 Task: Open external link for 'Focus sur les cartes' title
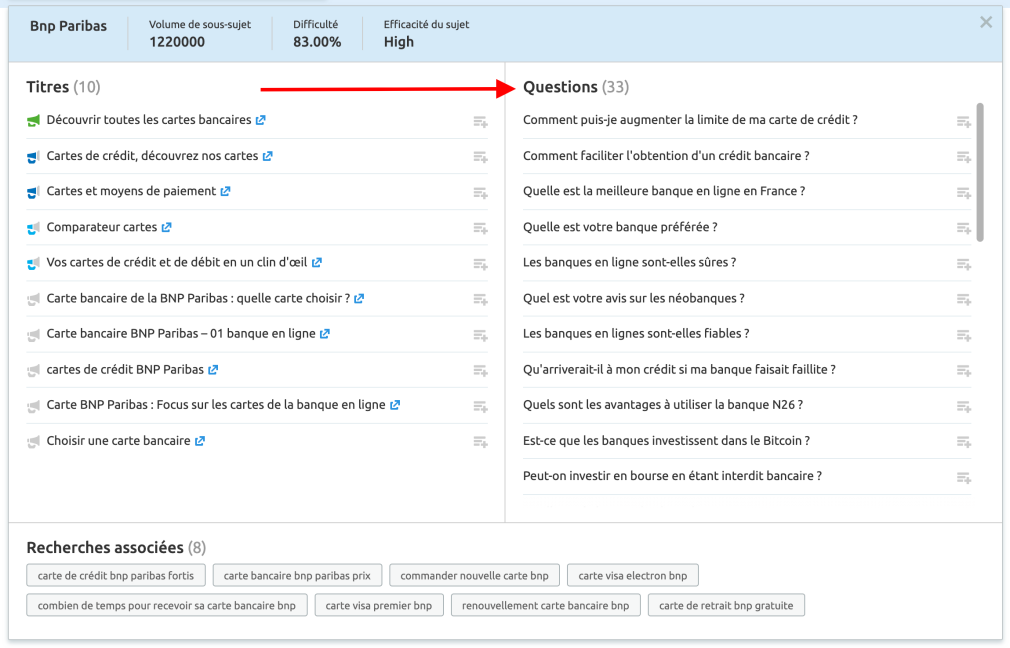(395, 405)
